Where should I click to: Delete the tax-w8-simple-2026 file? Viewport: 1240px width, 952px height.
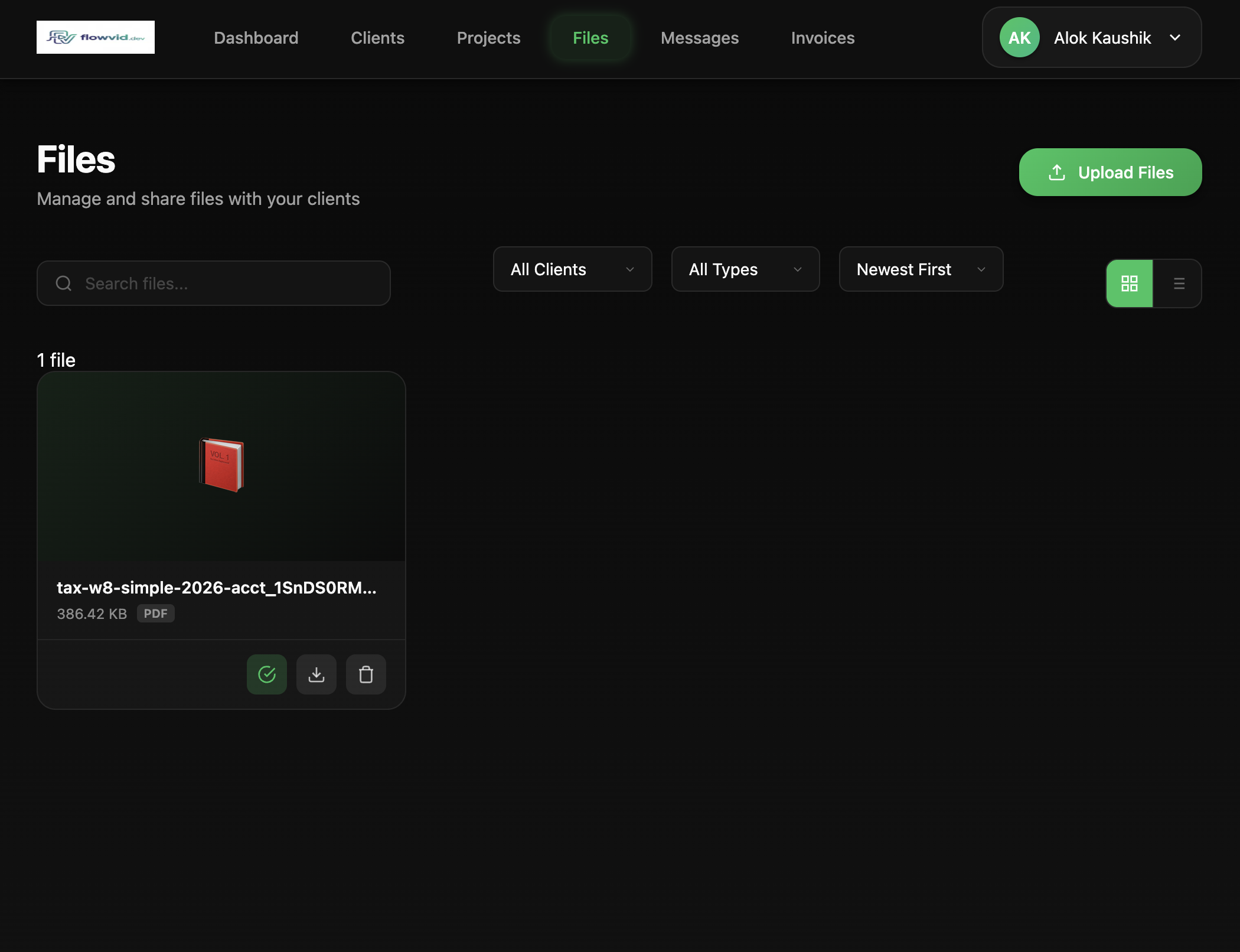(x=366, y=674)
